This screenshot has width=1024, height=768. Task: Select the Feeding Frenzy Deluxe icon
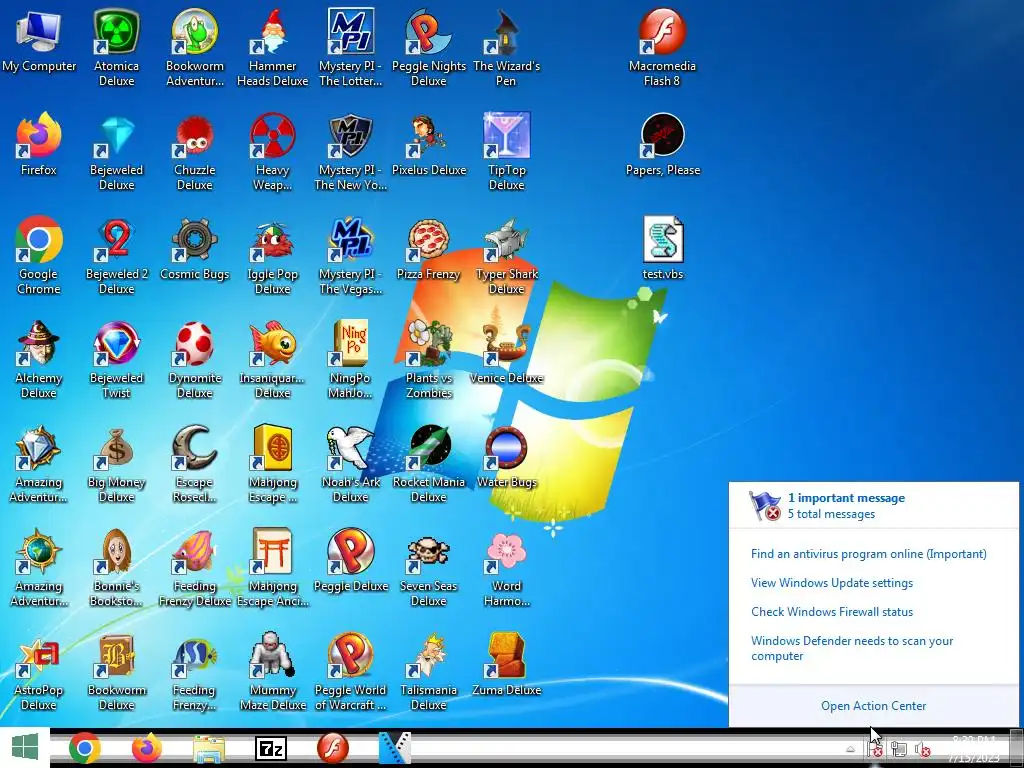(x=195, y=551)
